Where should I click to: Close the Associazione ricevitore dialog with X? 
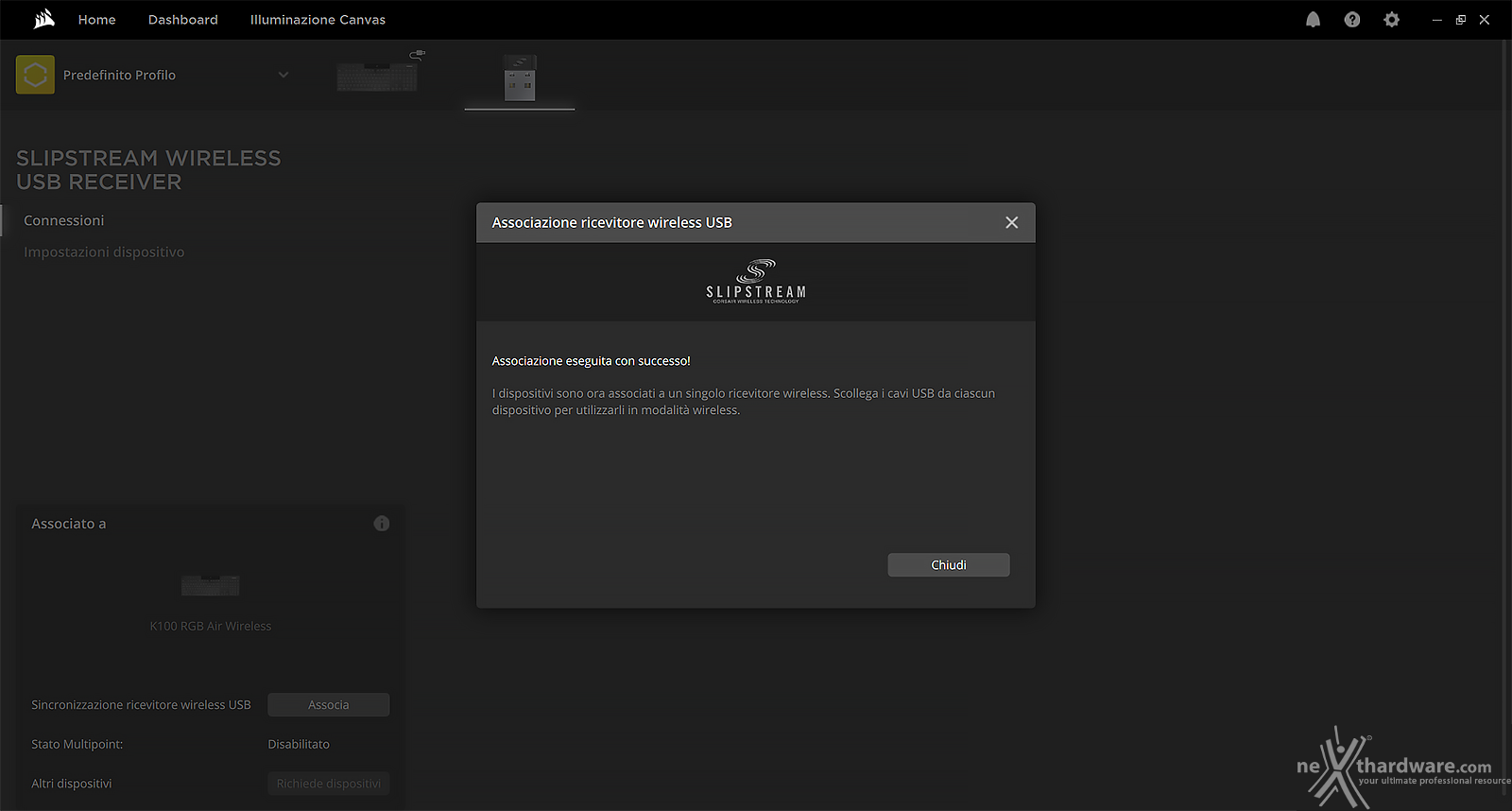1011,222
